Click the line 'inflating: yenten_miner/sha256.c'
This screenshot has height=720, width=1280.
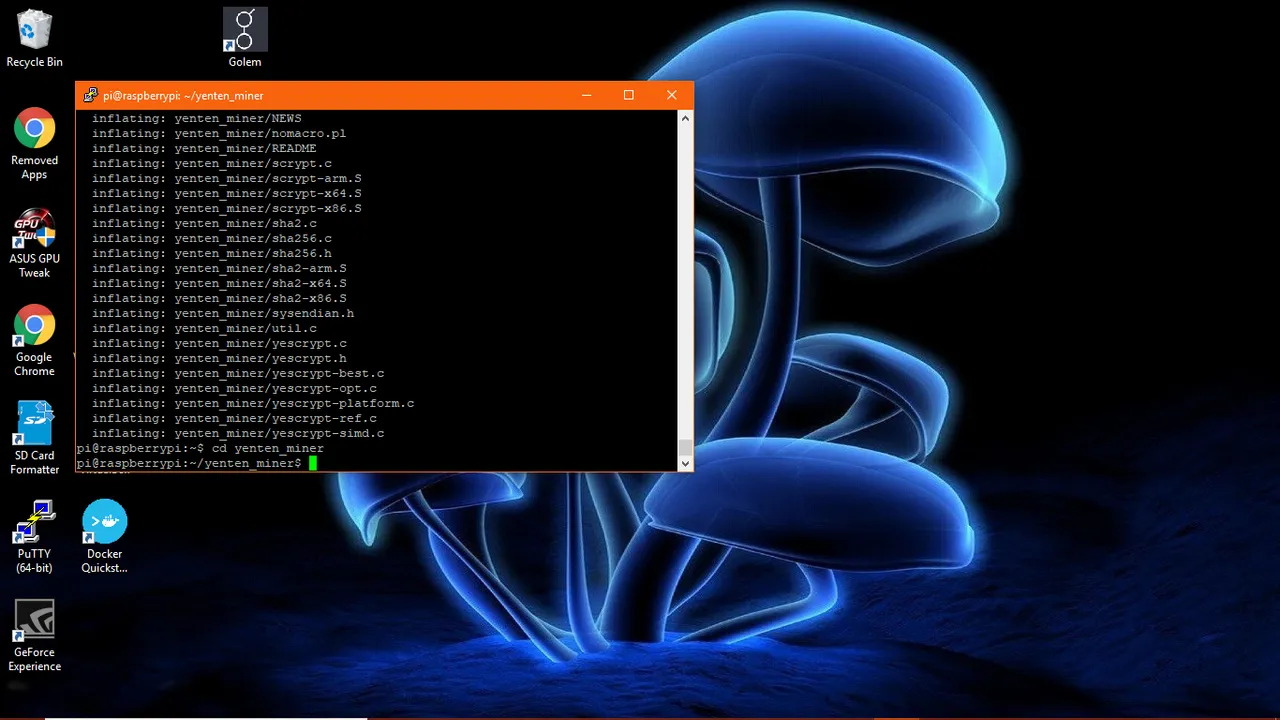212,238
